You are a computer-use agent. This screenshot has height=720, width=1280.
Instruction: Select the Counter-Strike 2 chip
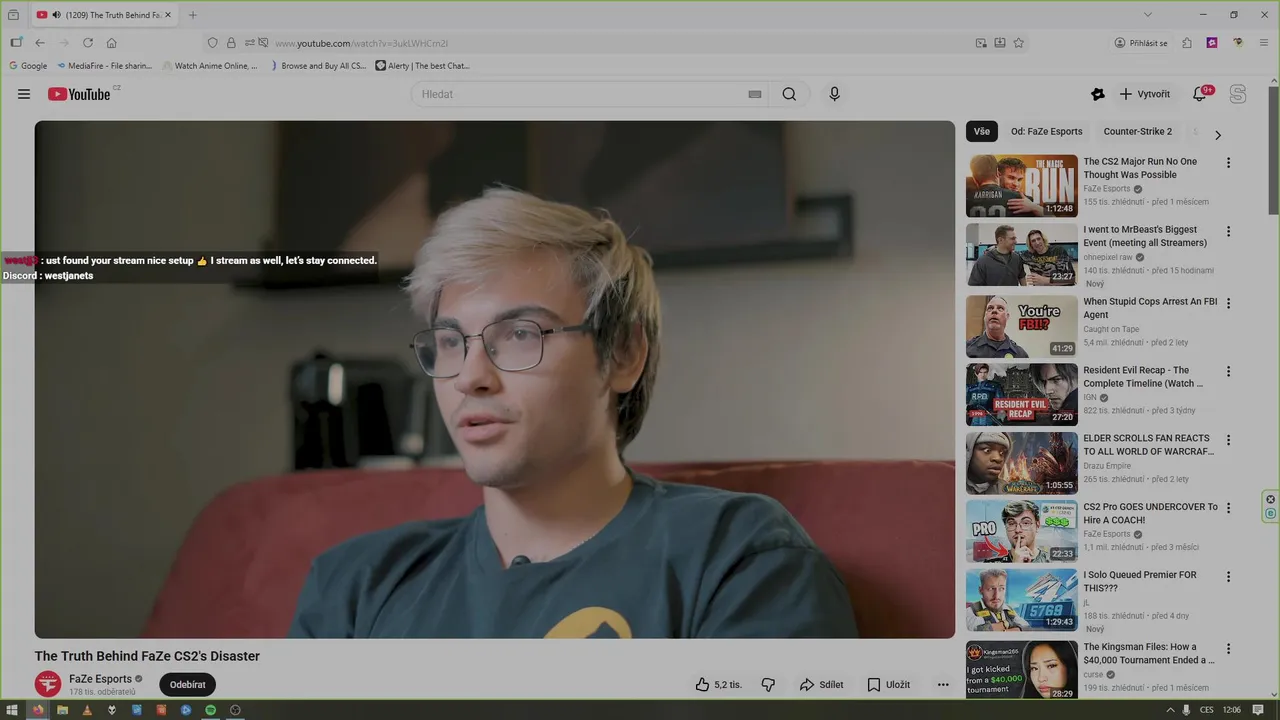[1137, 132]
